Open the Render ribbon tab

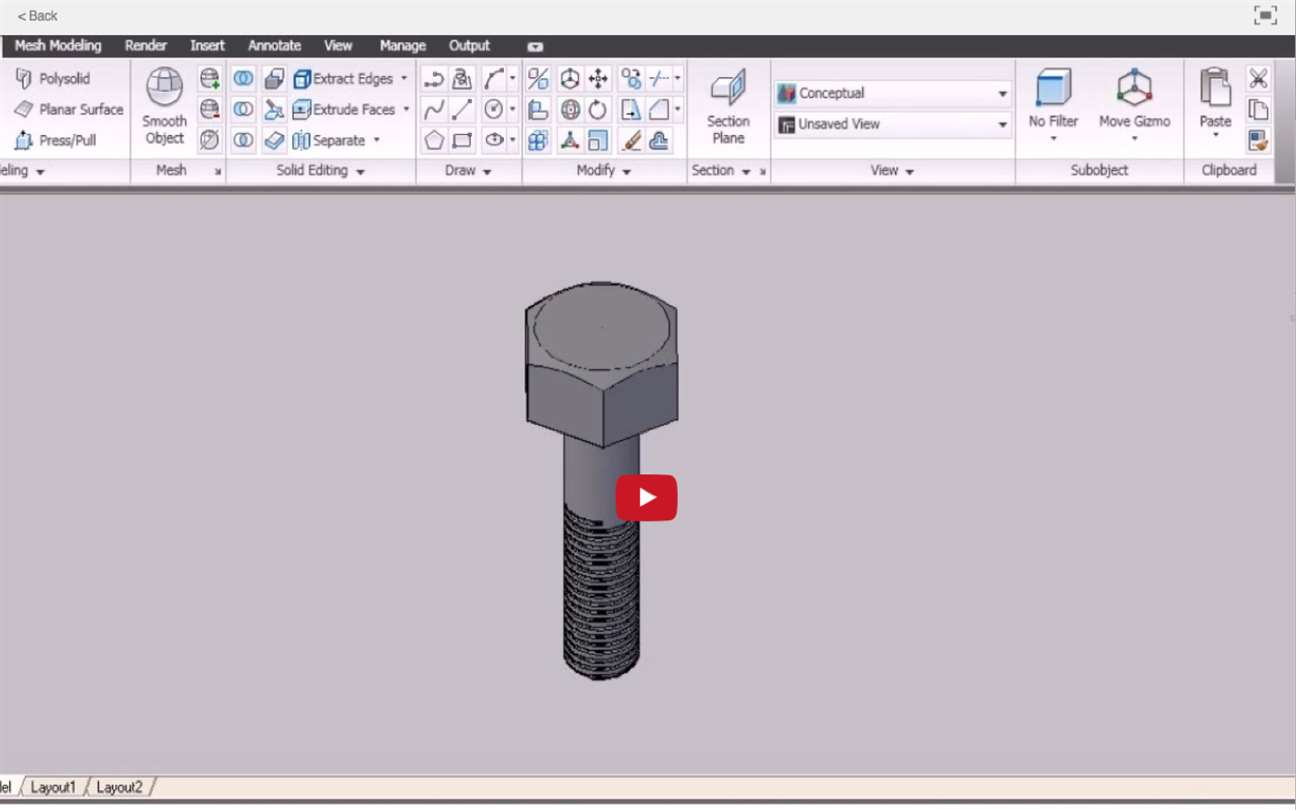[x=146, y=46]
